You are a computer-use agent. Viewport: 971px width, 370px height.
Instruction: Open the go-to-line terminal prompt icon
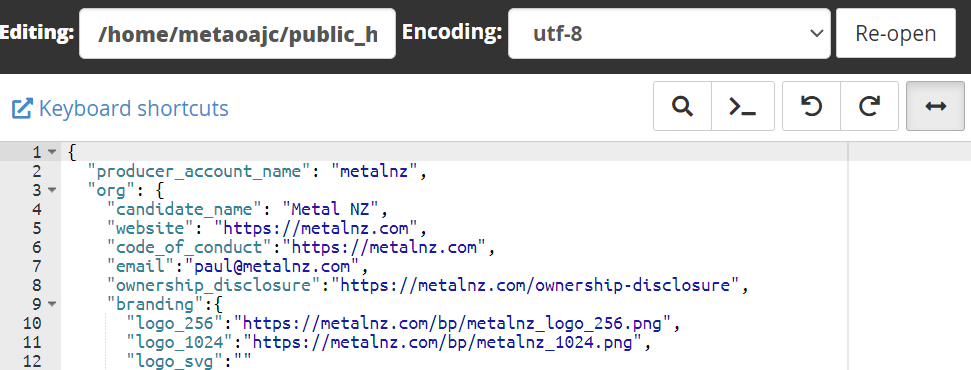pos(742,106)
